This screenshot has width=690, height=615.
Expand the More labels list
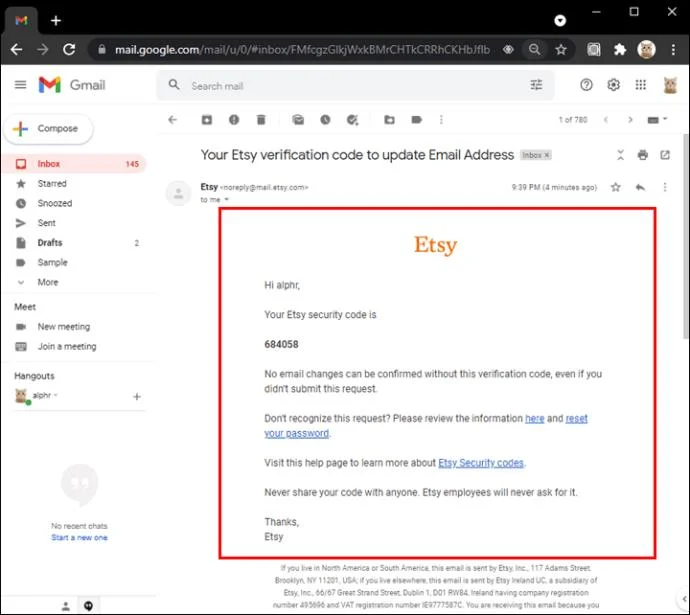click(47, 282)
